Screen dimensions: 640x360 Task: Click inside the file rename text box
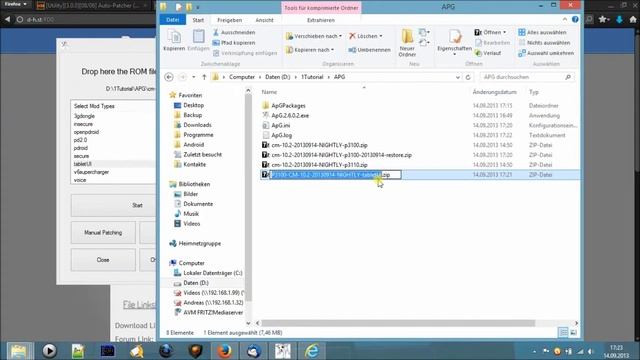(336, 175)
